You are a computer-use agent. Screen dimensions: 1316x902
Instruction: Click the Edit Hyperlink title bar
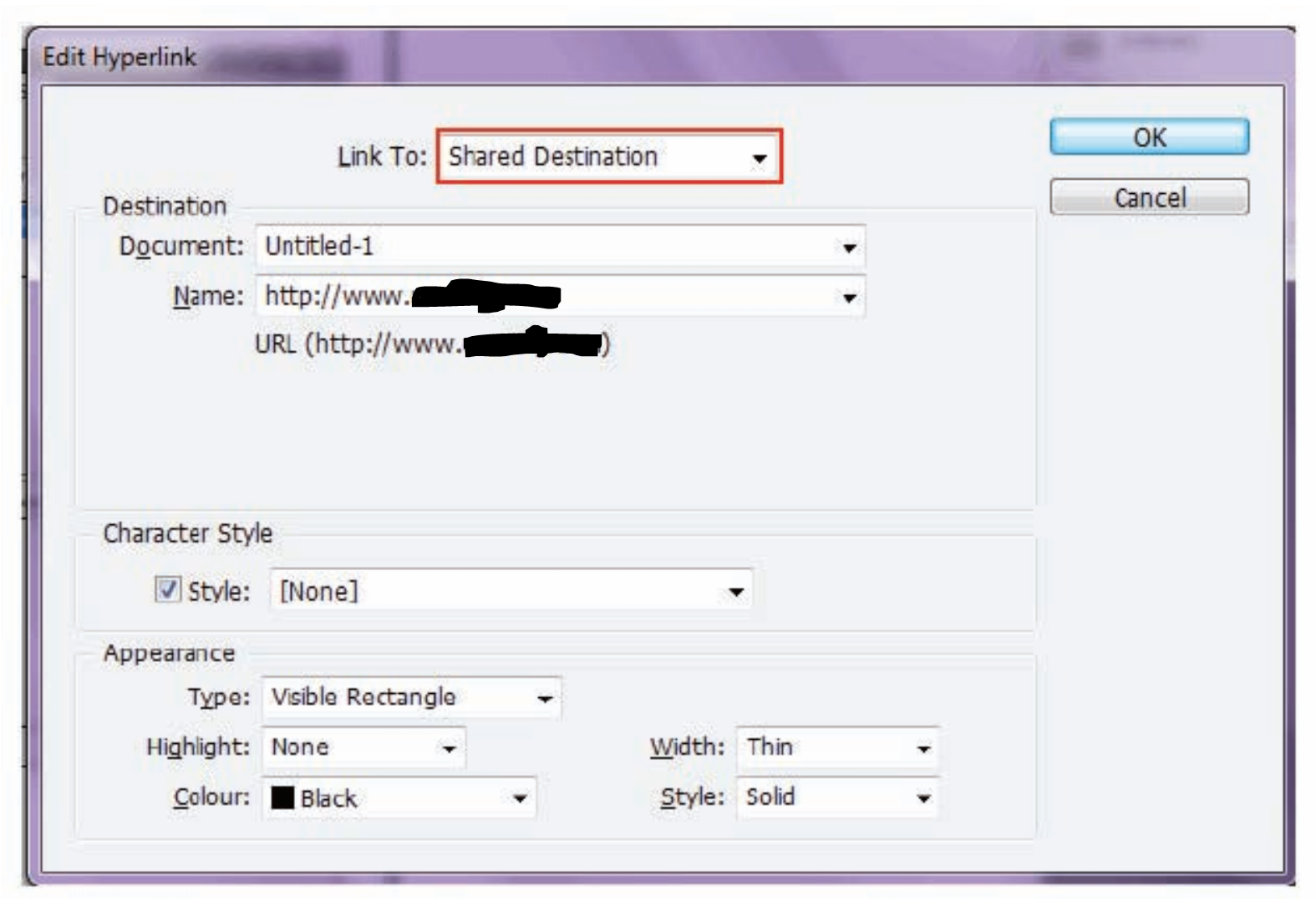coord(585,57)
